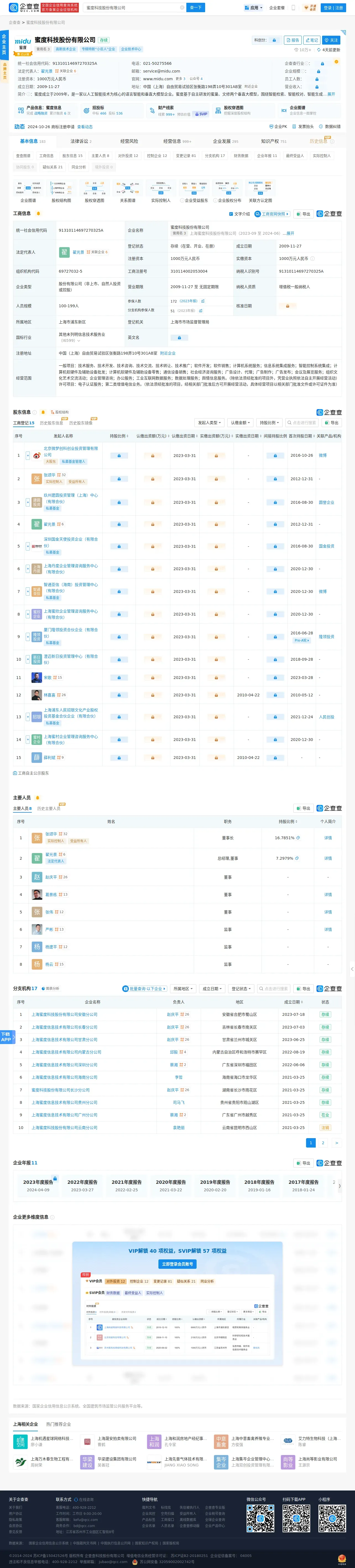The image size is (355, 1568).
Task: Open the 2022年度报告 card
Action: [82, 1185]
